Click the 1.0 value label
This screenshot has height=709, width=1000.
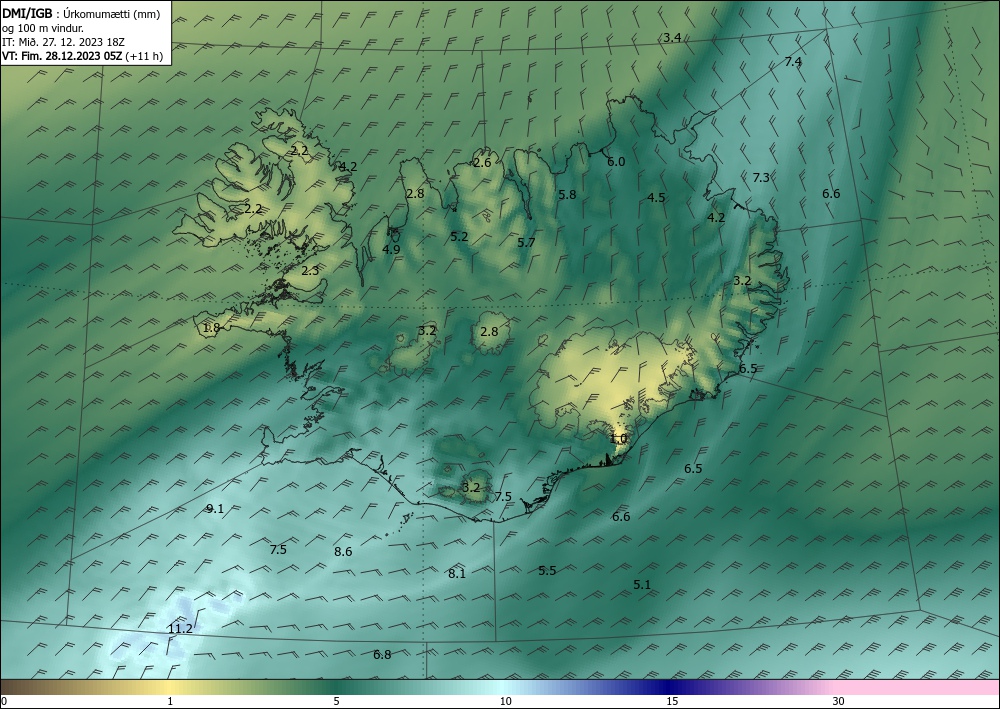pyautogui.click(x=618, y=439)
